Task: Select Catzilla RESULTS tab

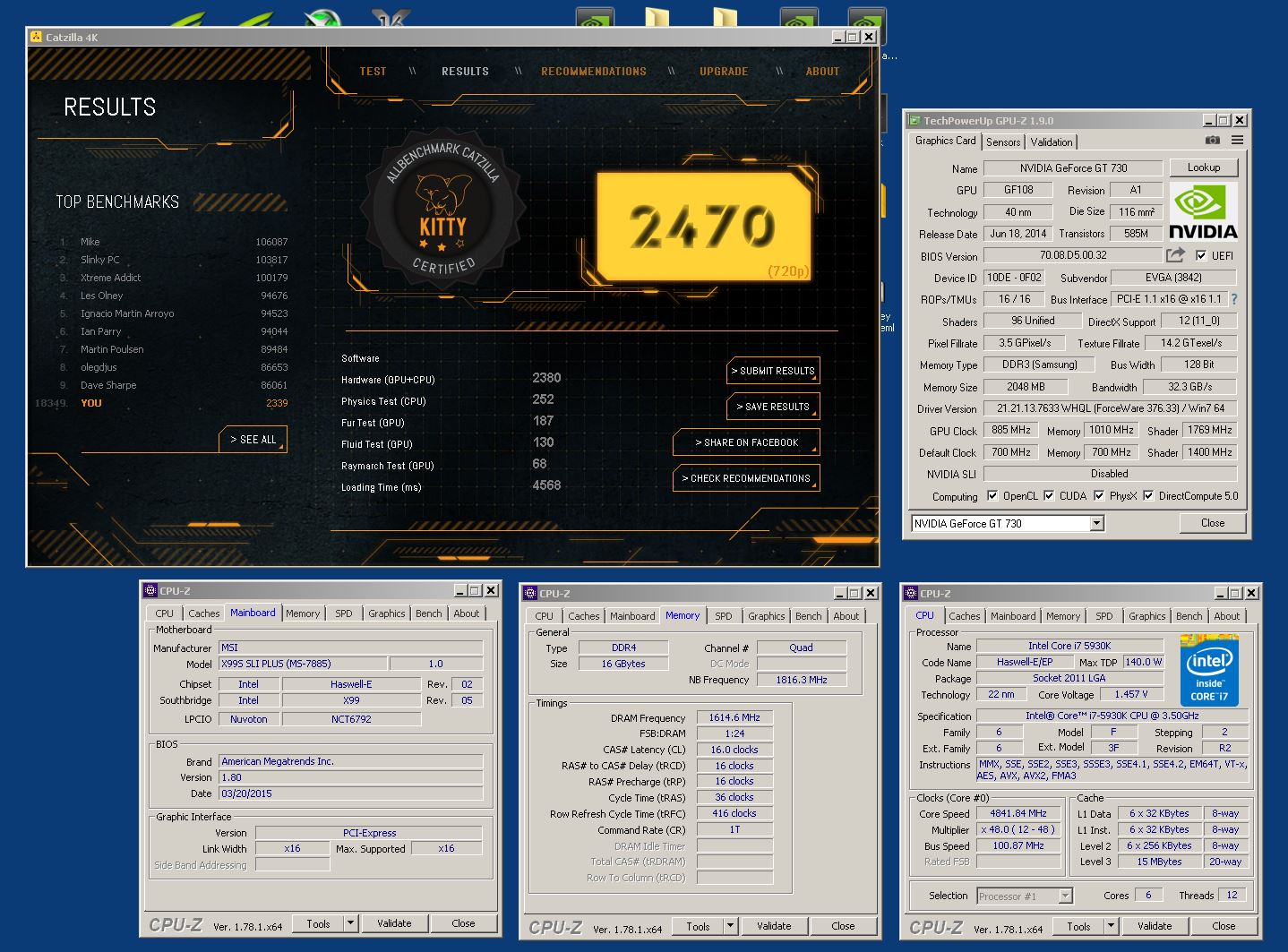Action: [465, 72]
